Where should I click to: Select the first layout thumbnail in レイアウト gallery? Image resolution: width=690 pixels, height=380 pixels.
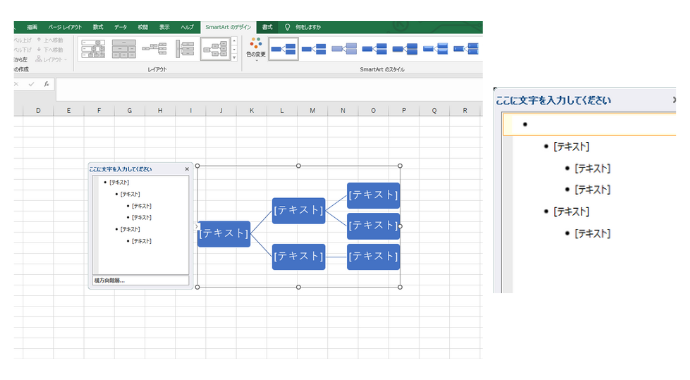tap(93, 49)
